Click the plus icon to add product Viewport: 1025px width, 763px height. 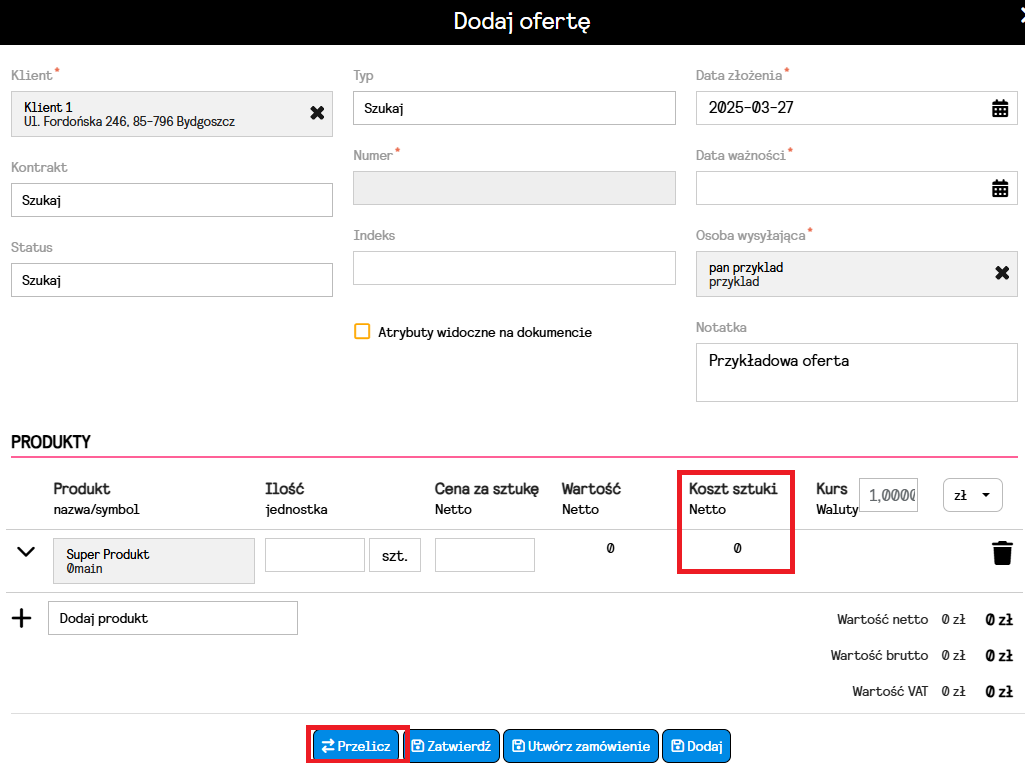(21, 618)
